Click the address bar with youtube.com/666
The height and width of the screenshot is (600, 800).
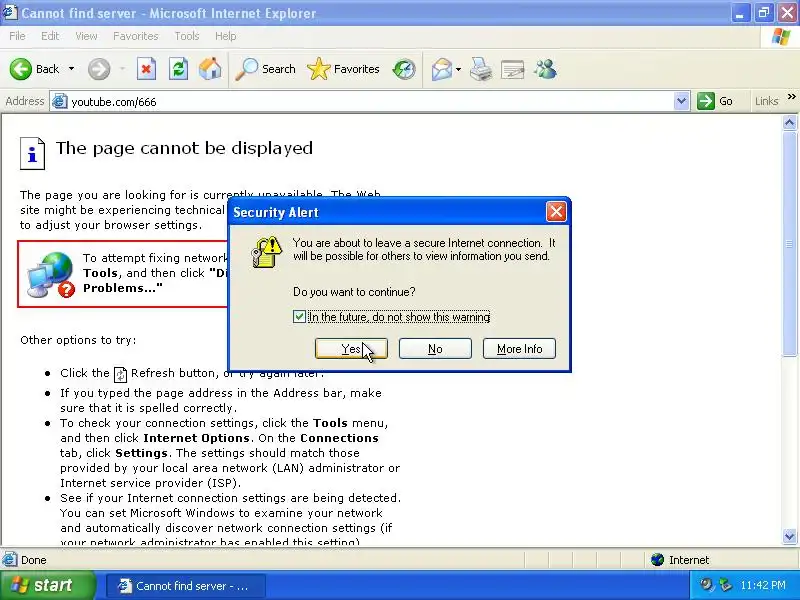(369, 102)
